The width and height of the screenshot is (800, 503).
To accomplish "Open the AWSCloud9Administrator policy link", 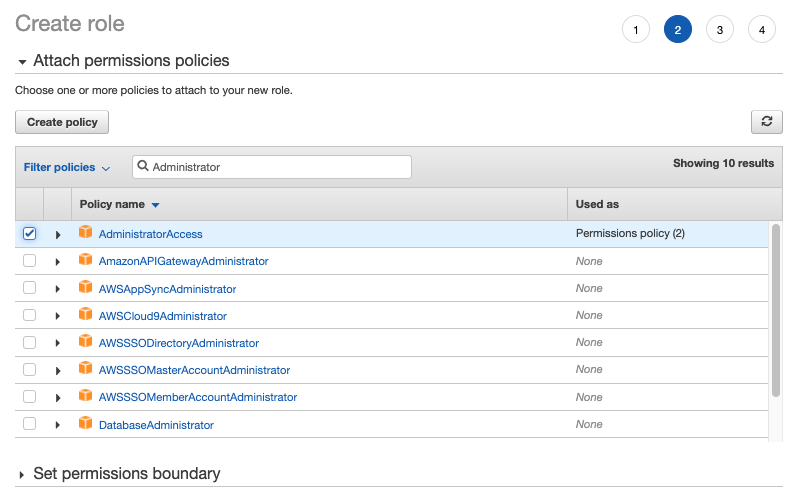I will click(x=163, y=316).
